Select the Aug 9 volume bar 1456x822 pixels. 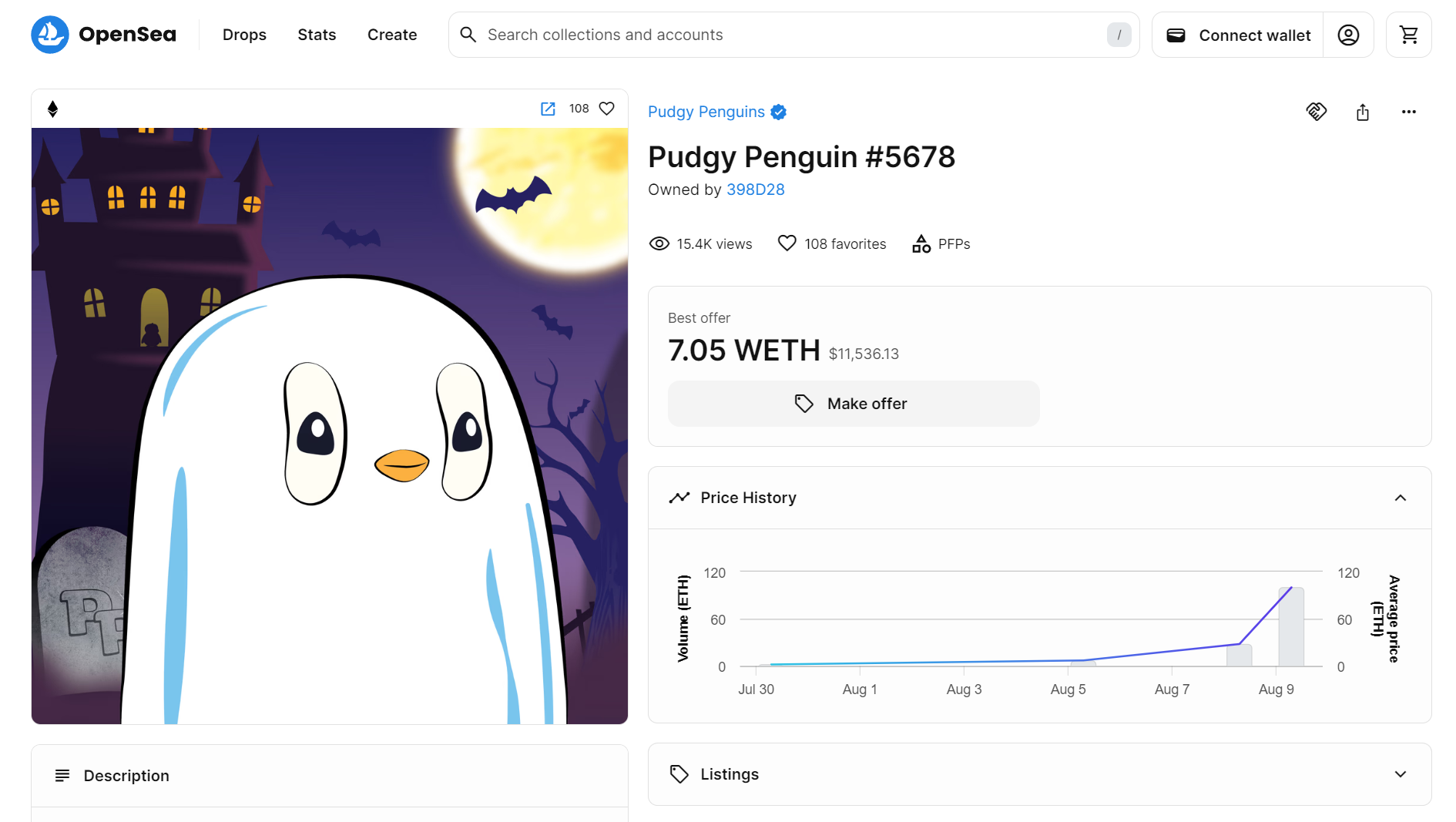[1291, 626]
